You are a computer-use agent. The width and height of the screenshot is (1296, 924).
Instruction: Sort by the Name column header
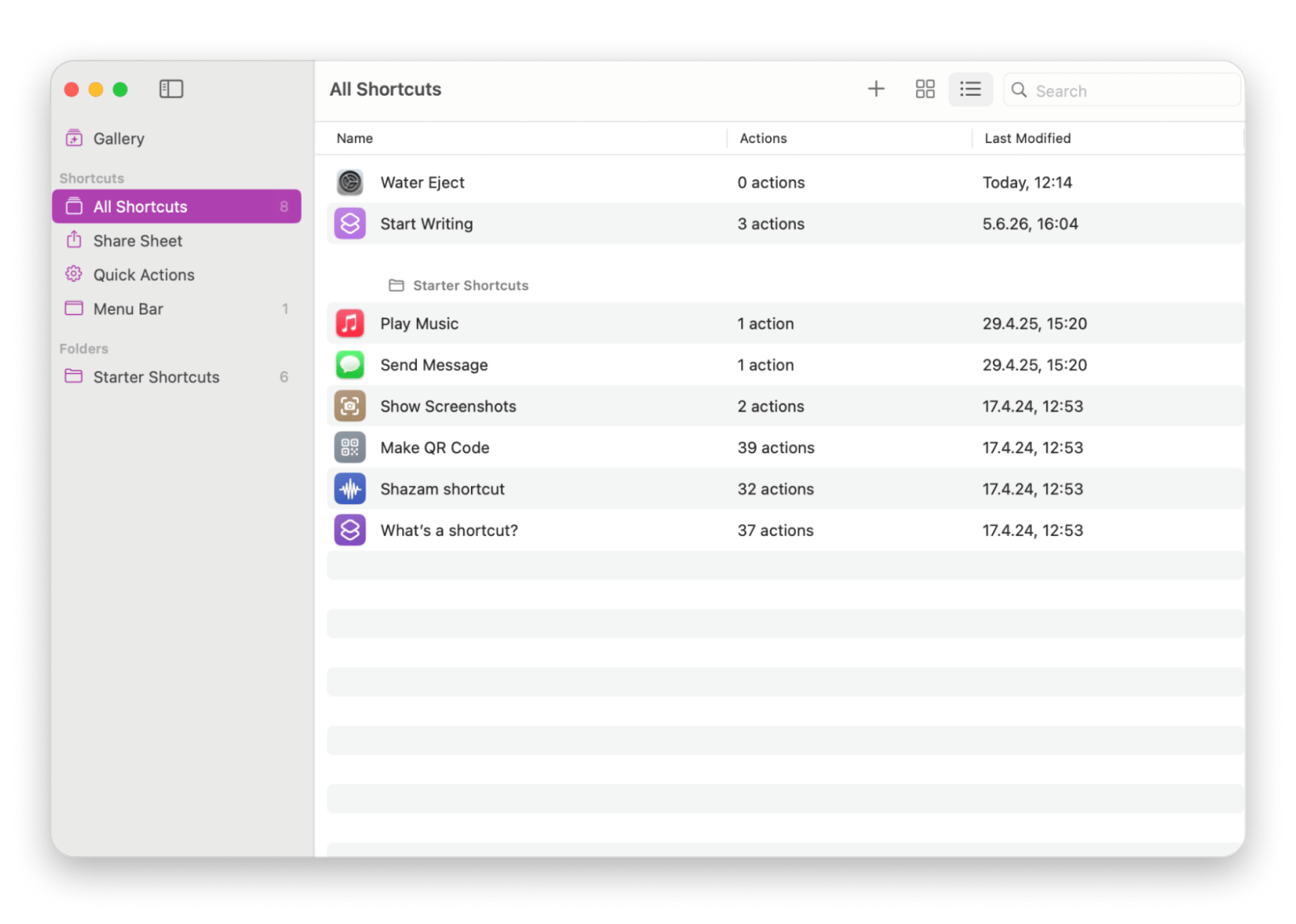355,139
